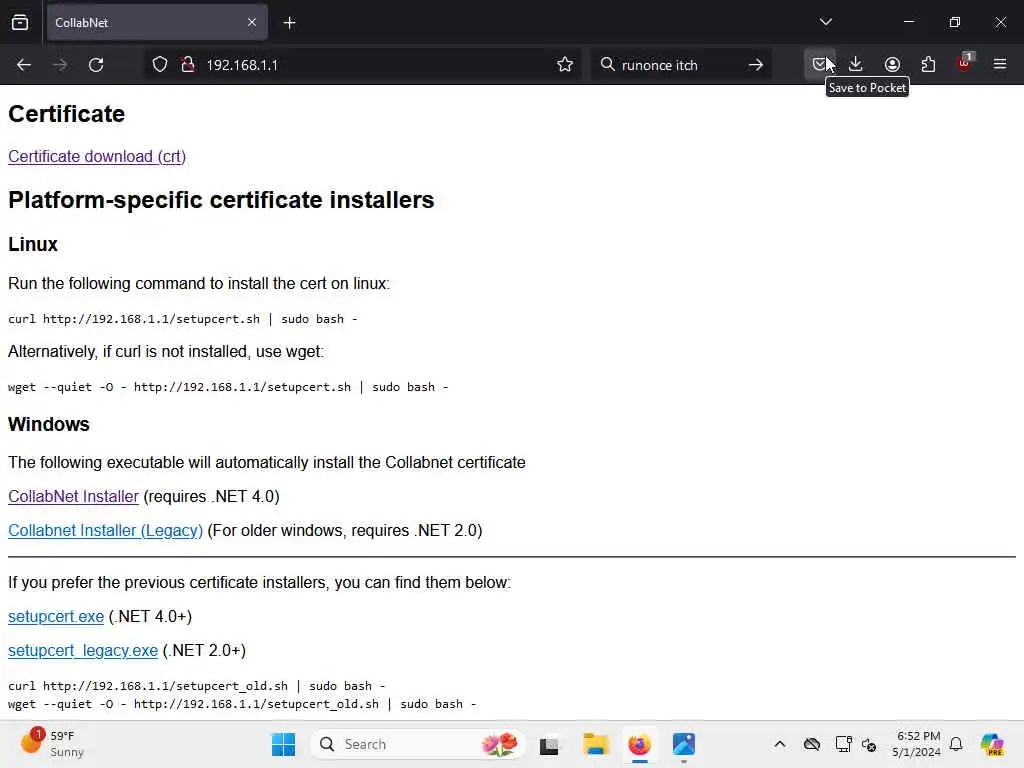Open Certificate download (crt) link
The width and height of the screenshot is (1024, 768).
tap(97, 157)
